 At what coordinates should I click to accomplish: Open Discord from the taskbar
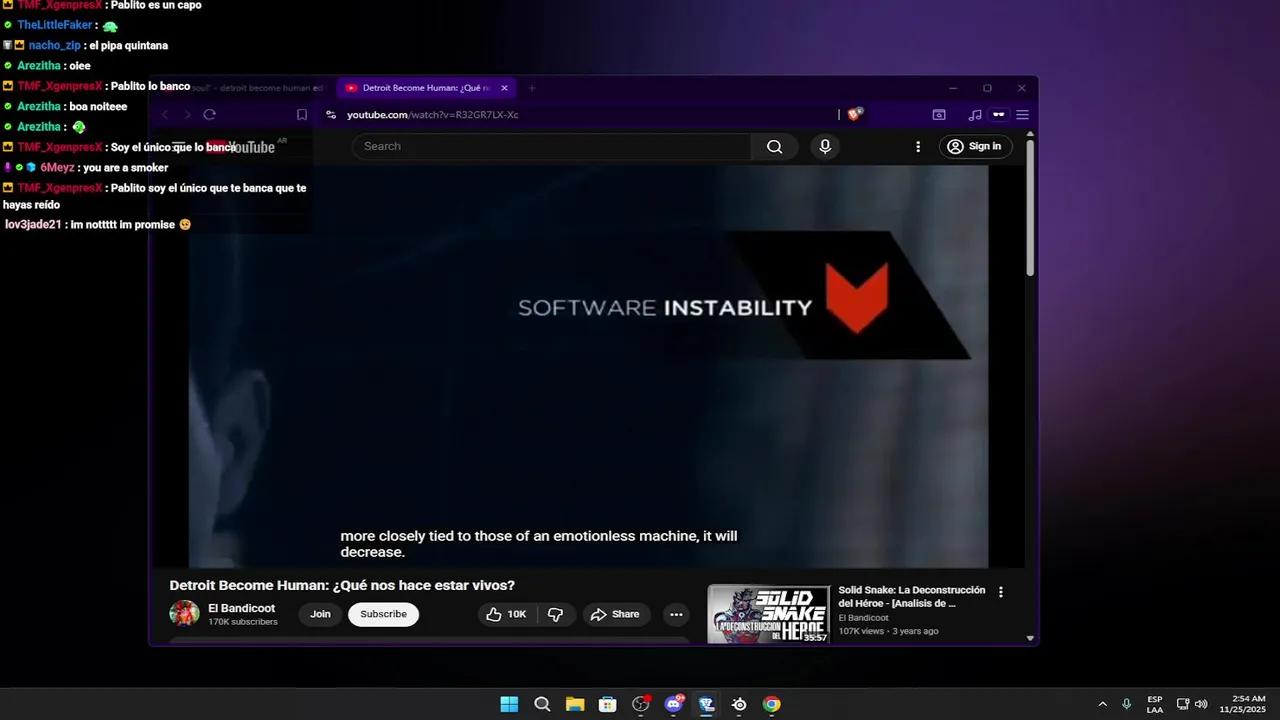[x=673, y=704]
